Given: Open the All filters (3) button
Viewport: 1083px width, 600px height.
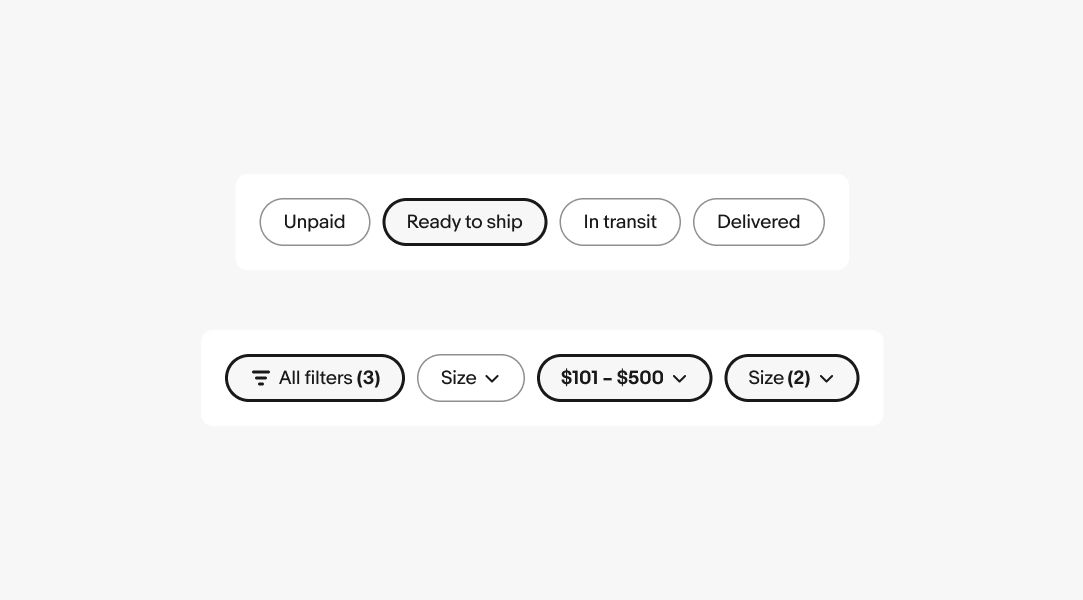Looking at the screenshot, I should tap(315, 378).
